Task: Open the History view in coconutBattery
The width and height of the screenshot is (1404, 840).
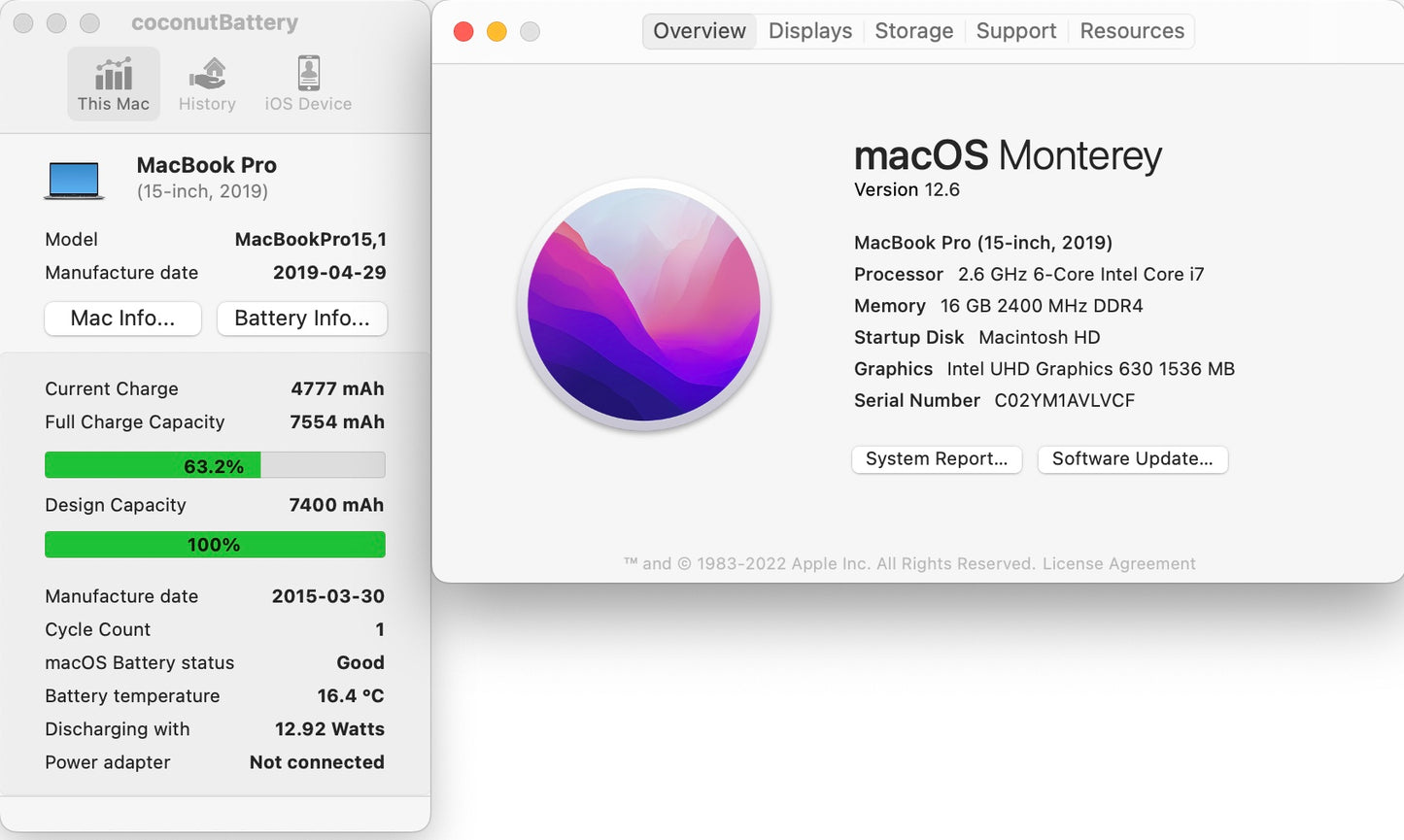Action: 207,83
